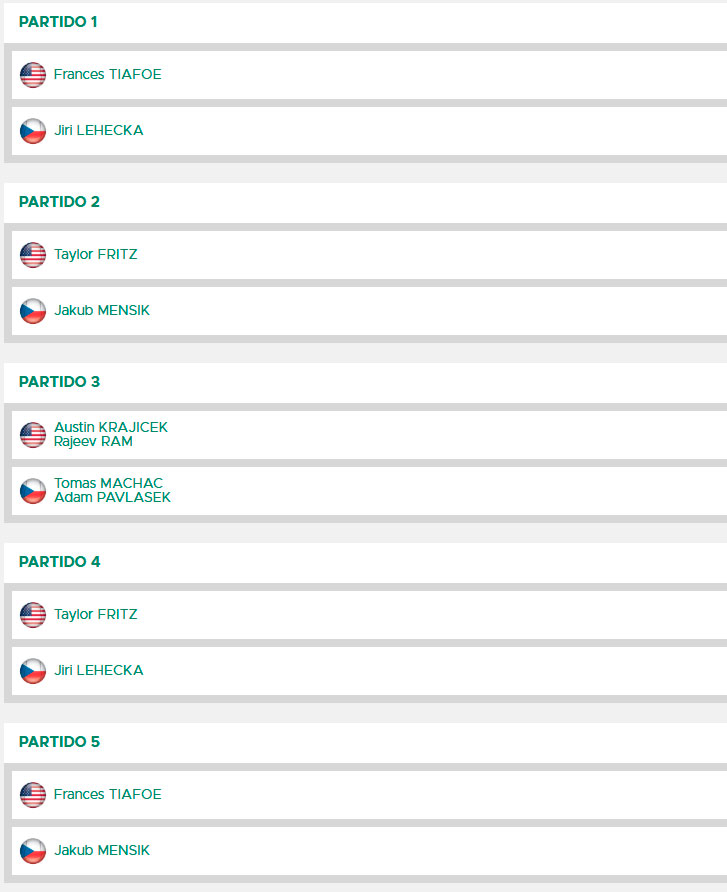
Task: Click USA flag next to Taylor FRITZ in Partido 2
Action: (x=33, y=255)
